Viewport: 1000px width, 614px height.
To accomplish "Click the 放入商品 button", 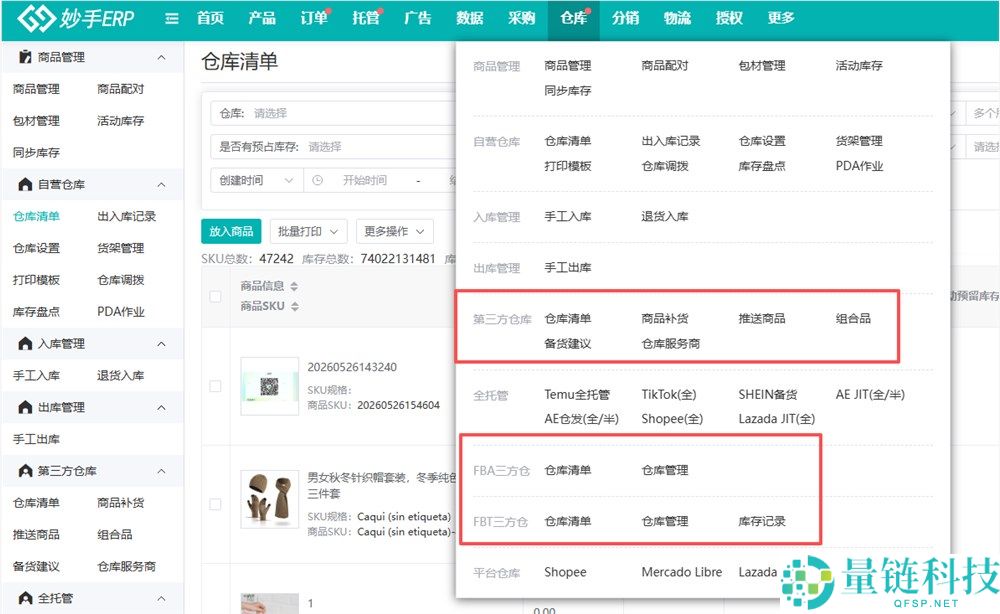I will (232, 231).
